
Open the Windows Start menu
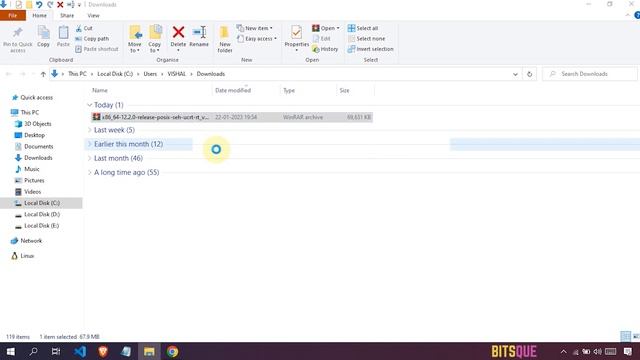(x=11, y=351)
